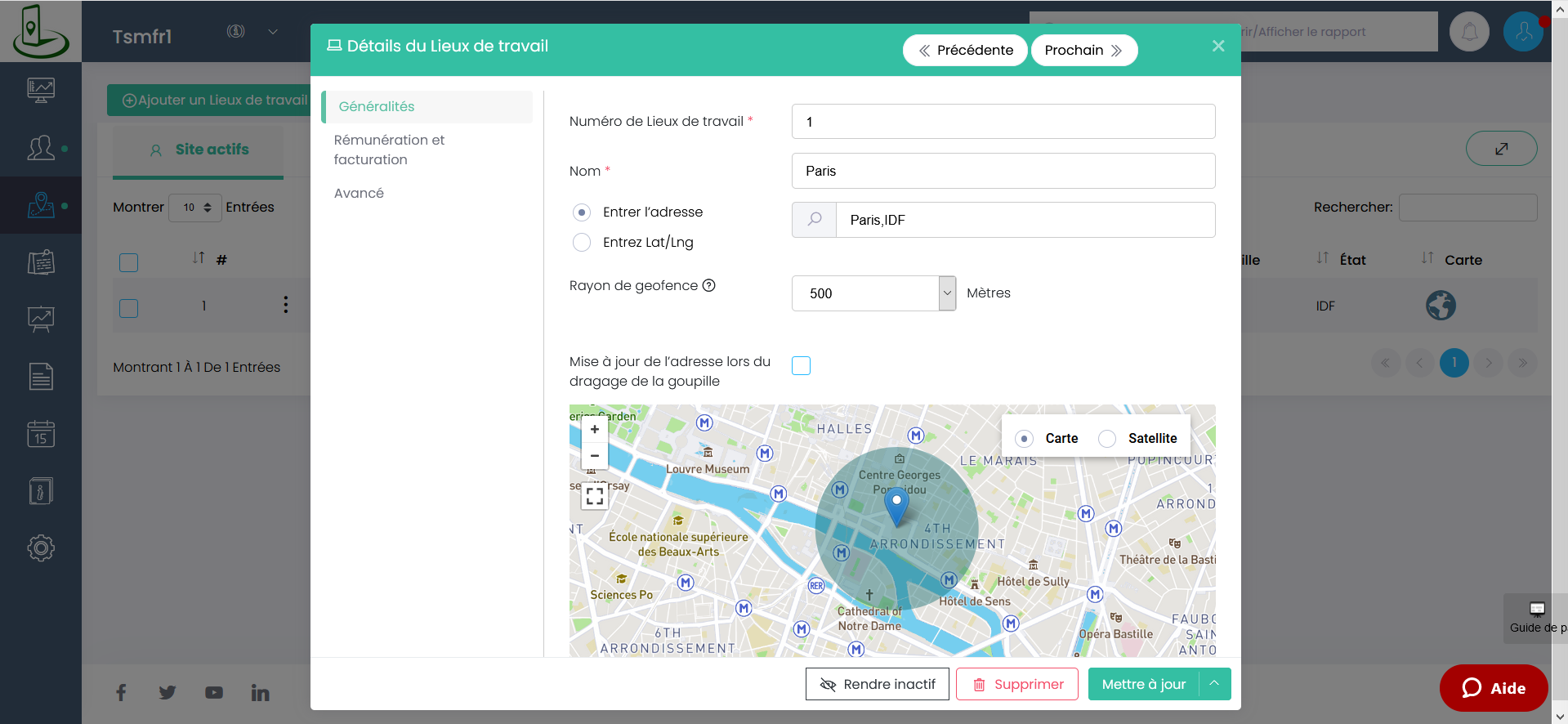
Task: Zoom out on the map
Action: coord(595,456)
